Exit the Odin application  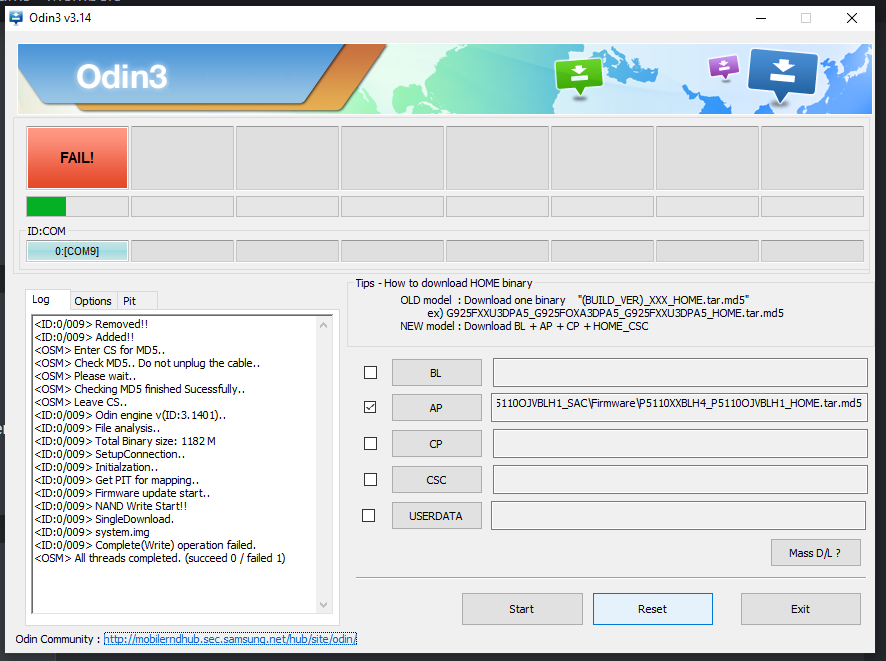pos(801,609)
